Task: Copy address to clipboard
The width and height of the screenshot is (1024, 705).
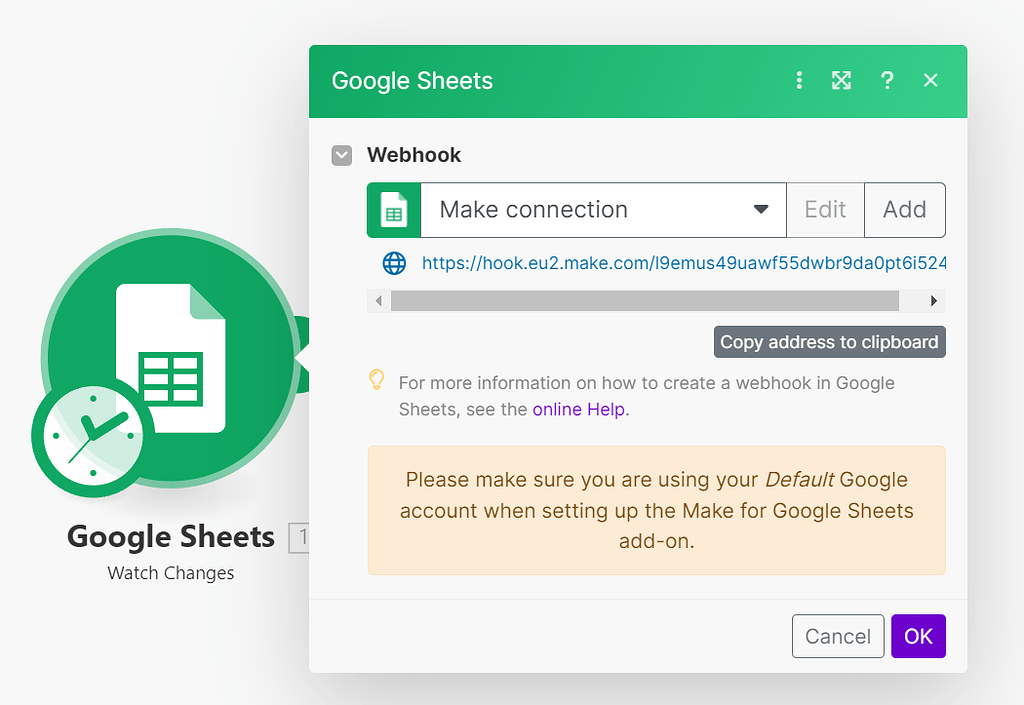Action: click(x=829, y=342)
